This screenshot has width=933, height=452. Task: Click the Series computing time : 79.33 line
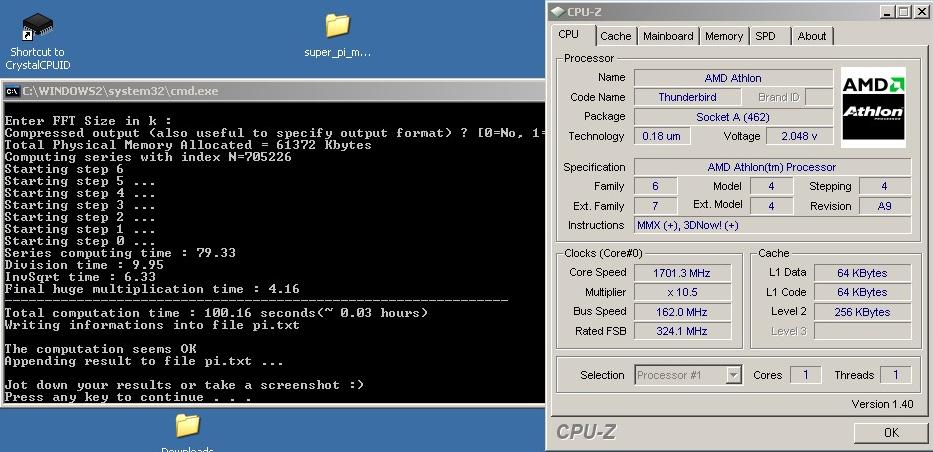click(x=120, y=253)
